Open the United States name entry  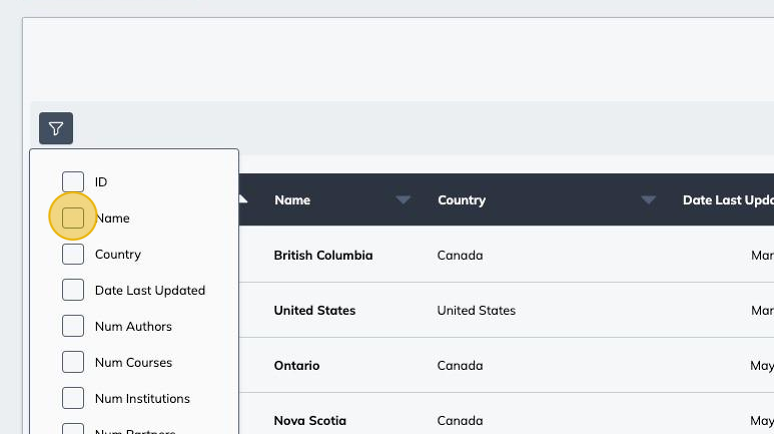click(x=314, y=310)
